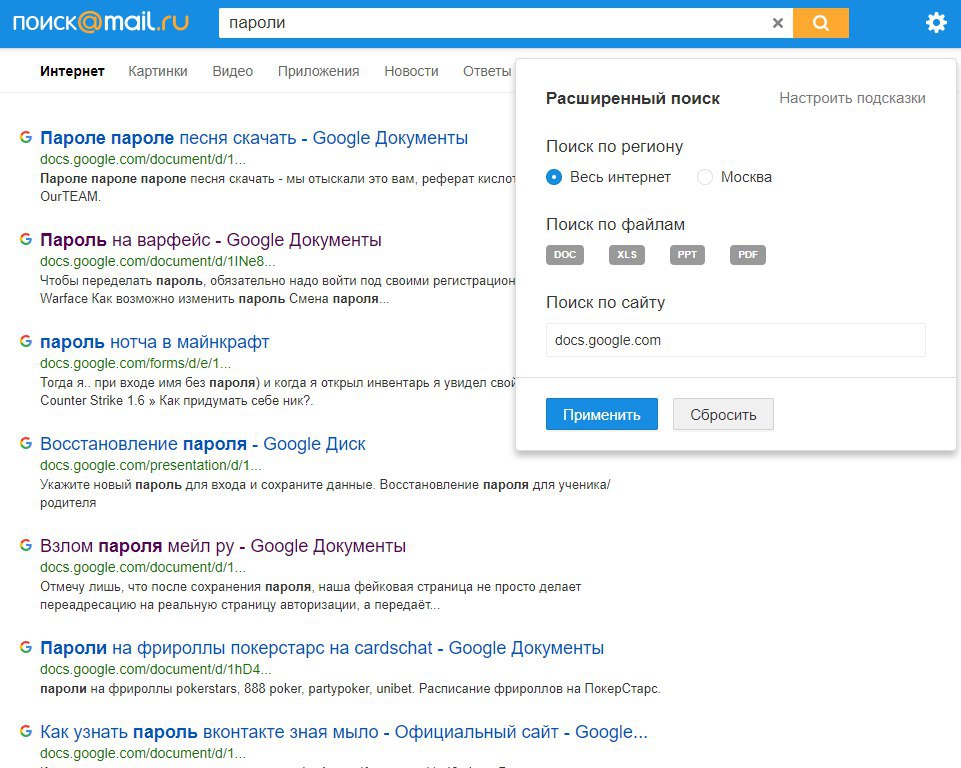Image resolution: width=961 pixels, height=768 pixels.
Task: Switch to the Ответы tab
Action: click(x=487, y=71)
